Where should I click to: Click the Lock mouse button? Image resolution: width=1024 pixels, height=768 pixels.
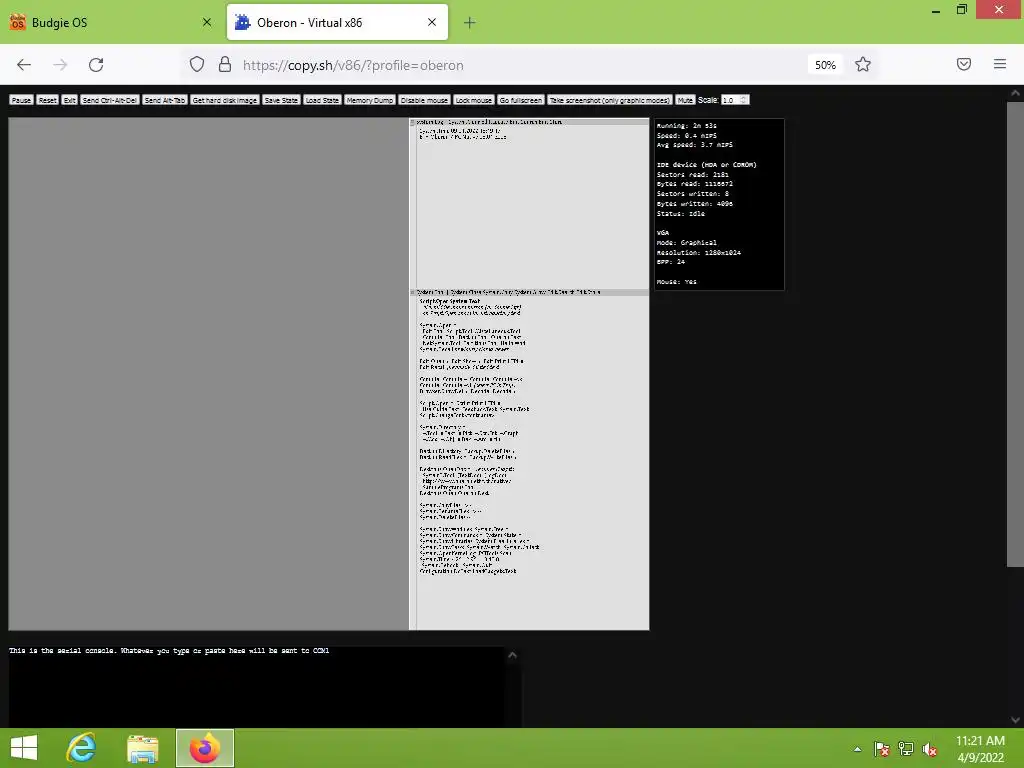tap(473, 100)
